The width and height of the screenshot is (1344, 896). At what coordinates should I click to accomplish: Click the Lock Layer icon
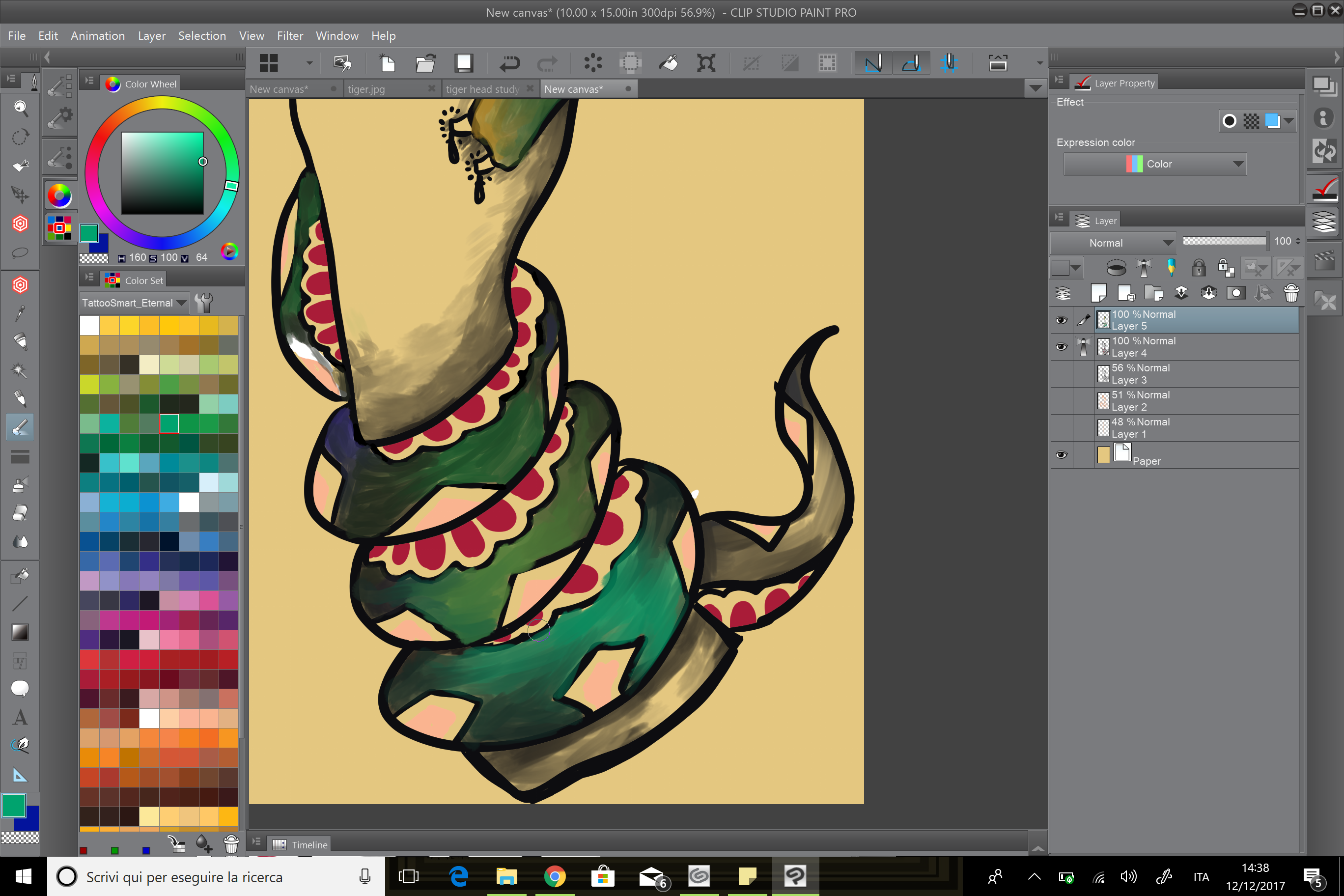click(1198, 267)
